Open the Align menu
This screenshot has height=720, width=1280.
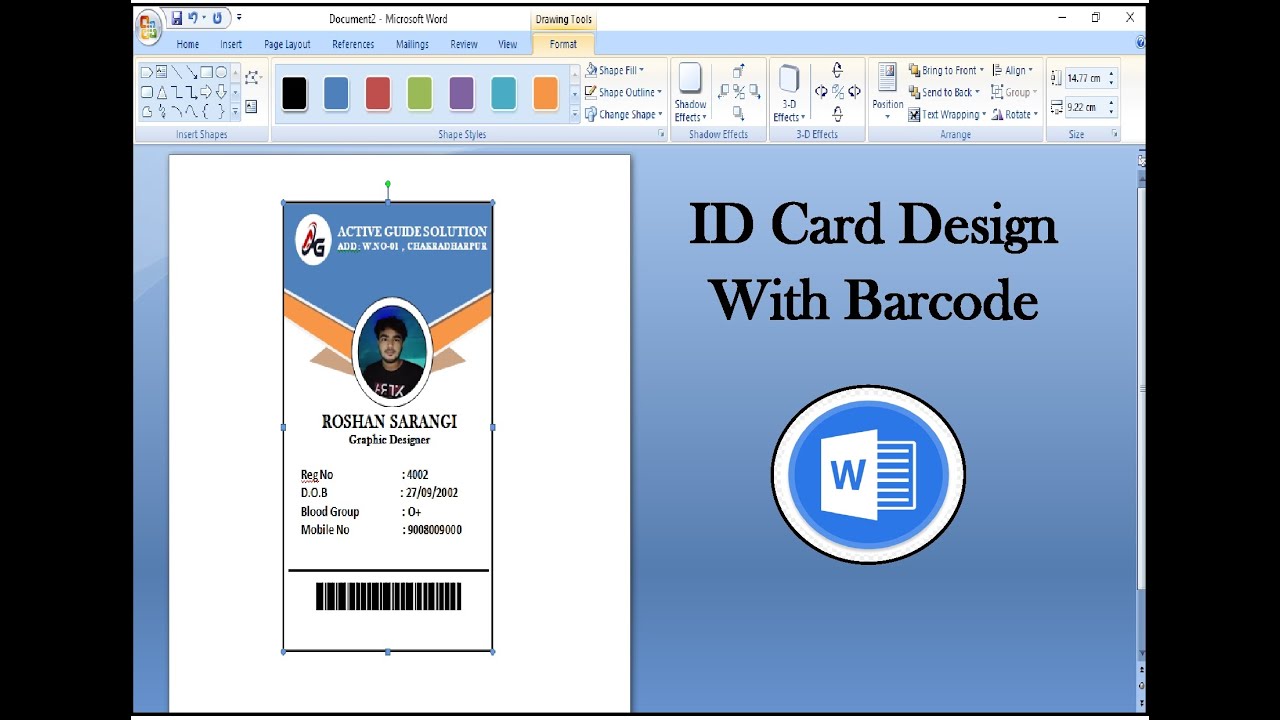click(1012, 70)
